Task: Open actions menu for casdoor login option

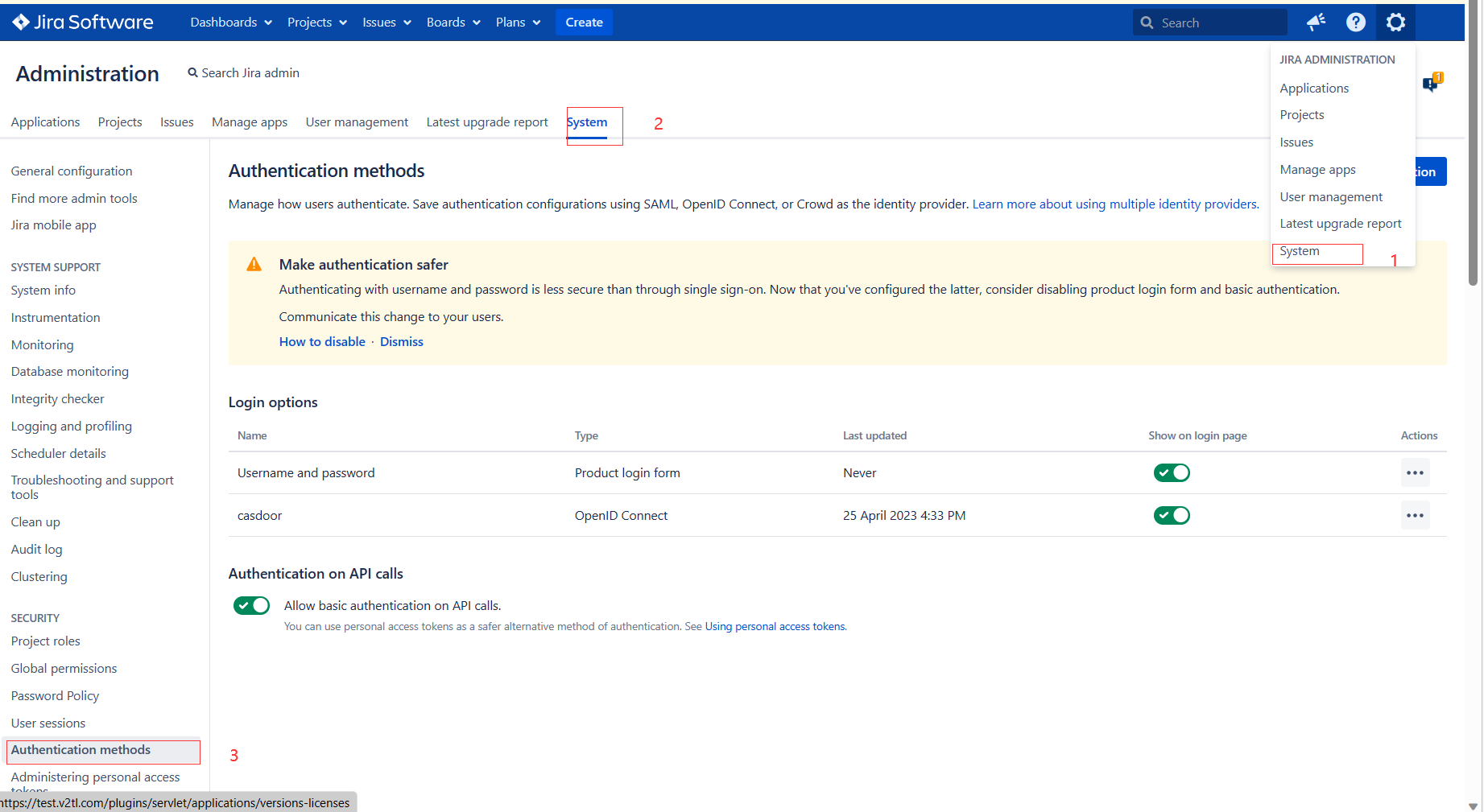Action: tap(1415, 515)
